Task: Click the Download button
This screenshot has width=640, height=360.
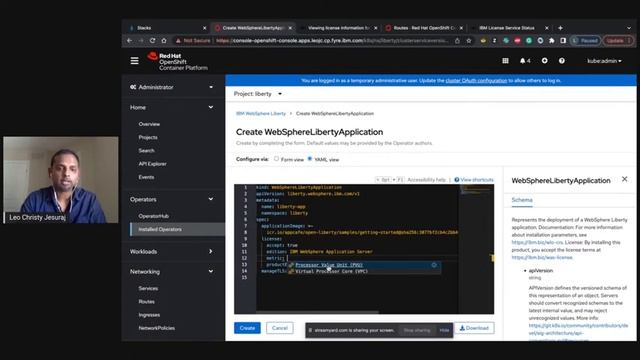Action: pos(474,328)
